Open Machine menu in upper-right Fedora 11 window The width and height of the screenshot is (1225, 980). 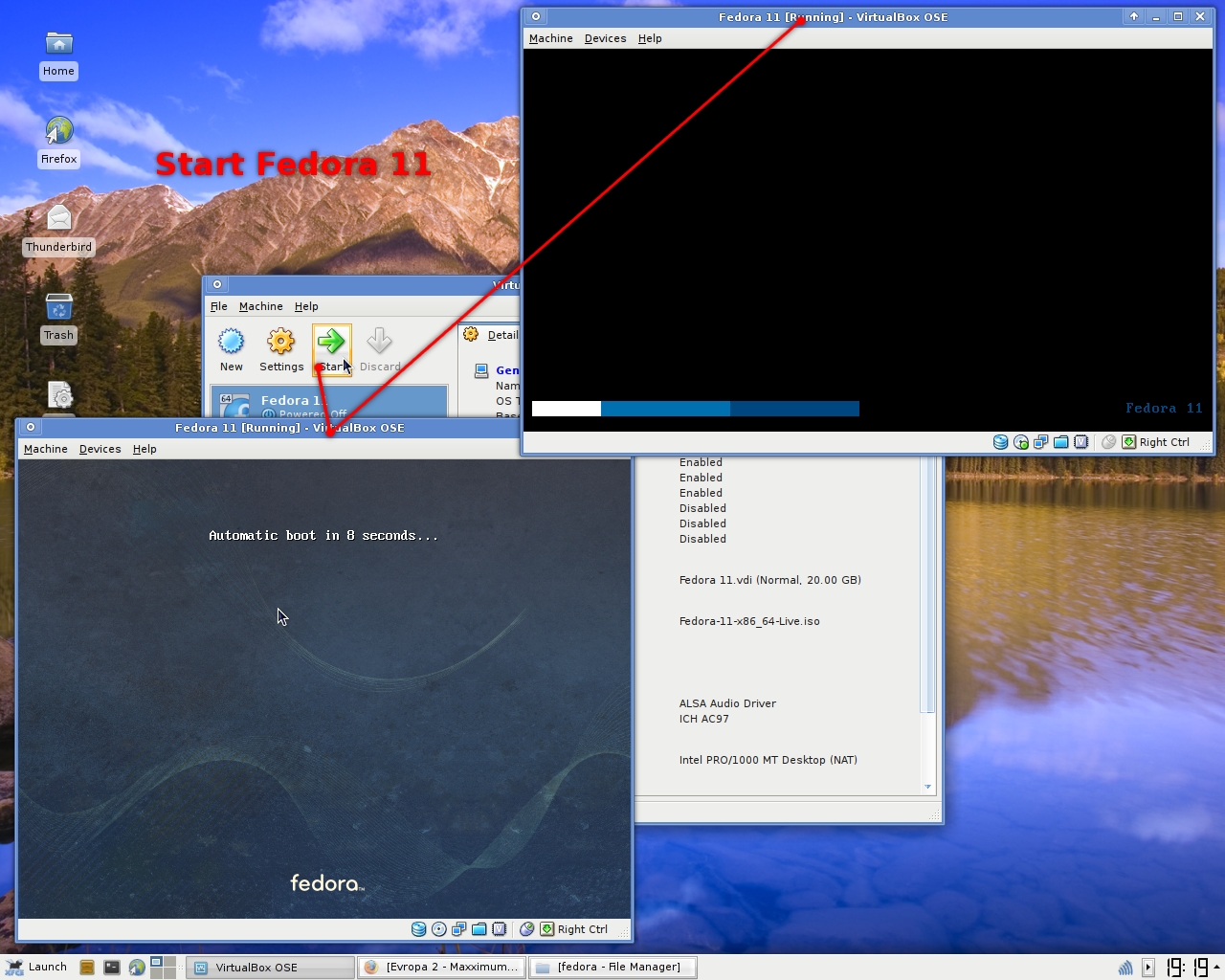[551, 38]
